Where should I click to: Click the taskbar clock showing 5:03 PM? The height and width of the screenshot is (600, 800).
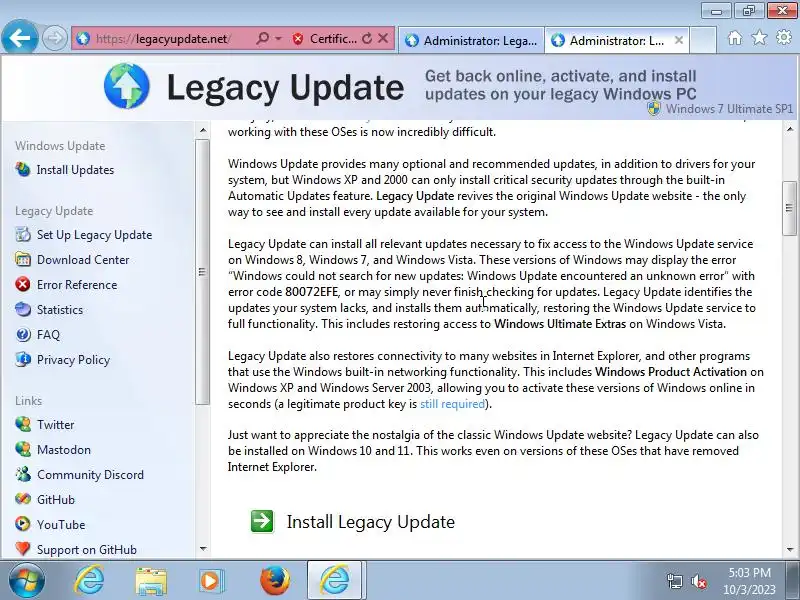coord(749,581)
